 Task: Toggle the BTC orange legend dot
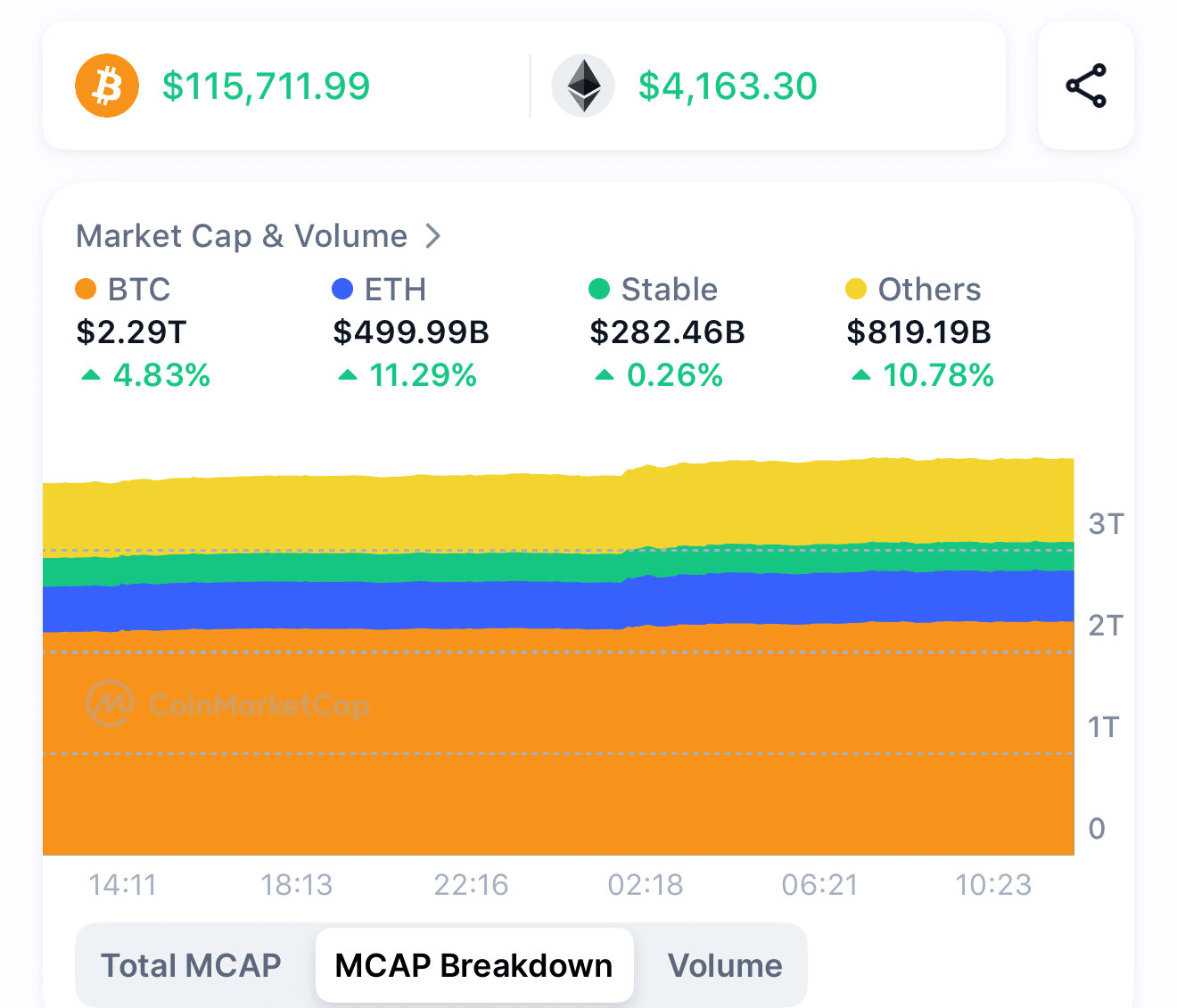tap(86, 290)
